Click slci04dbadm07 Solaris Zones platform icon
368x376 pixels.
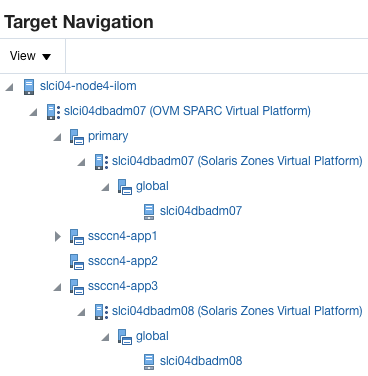101,162
